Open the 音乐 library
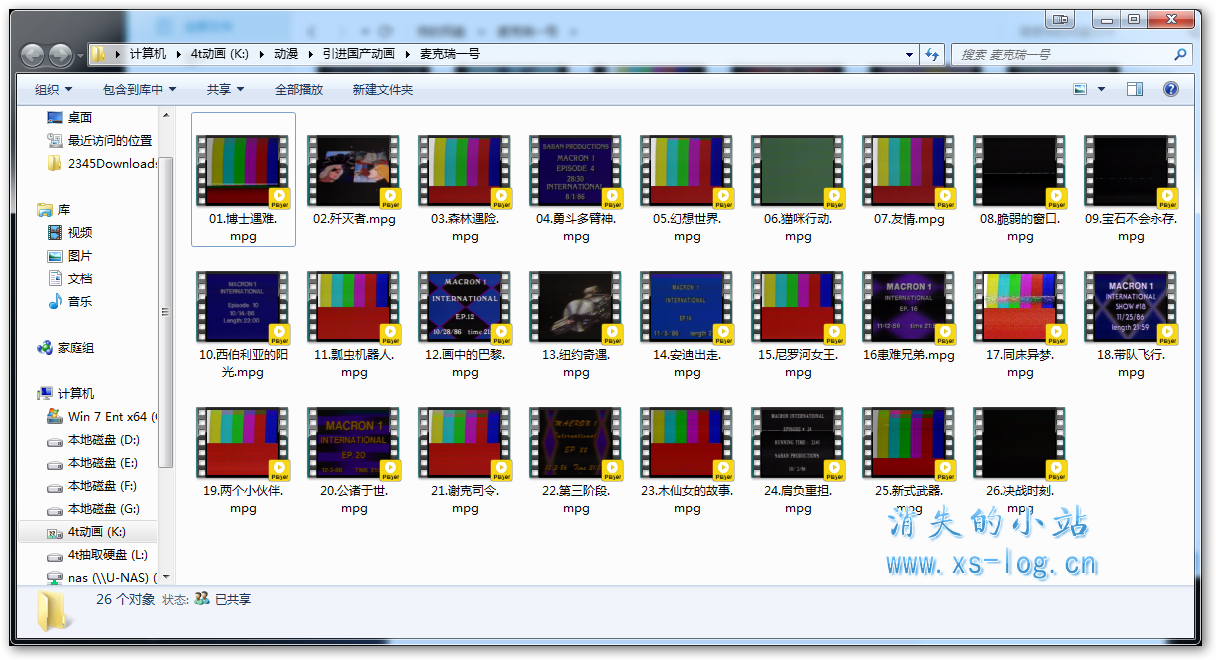The image size is (1216, 660). [70, 302]
